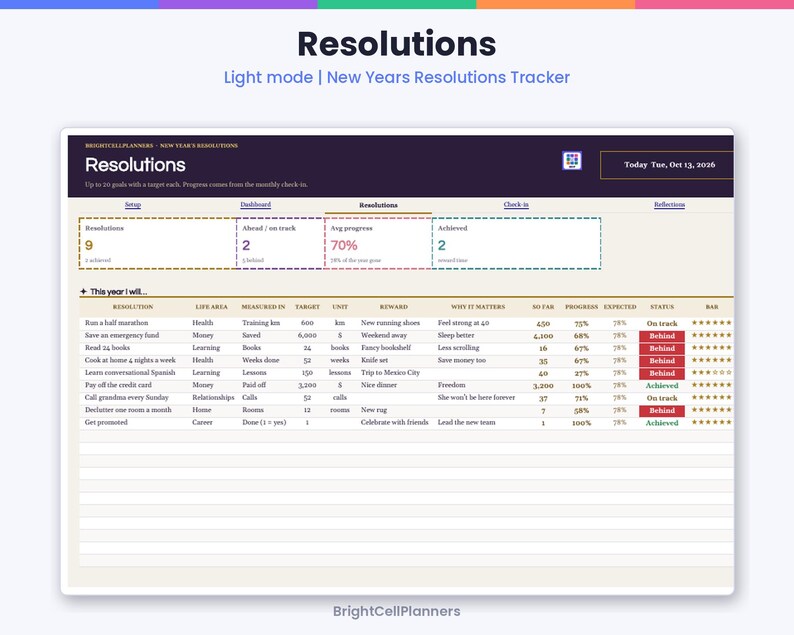Click the star icon beside 'This year I will...'
The image size is (794, 635).
(x=84, y=292)
